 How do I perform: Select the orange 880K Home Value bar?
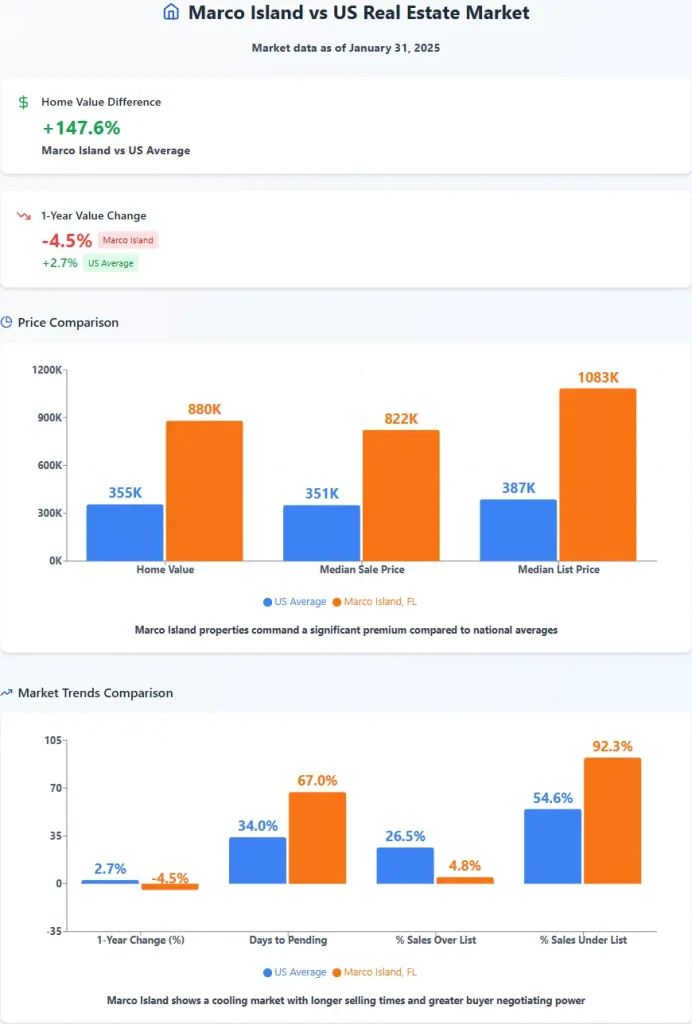204,490
